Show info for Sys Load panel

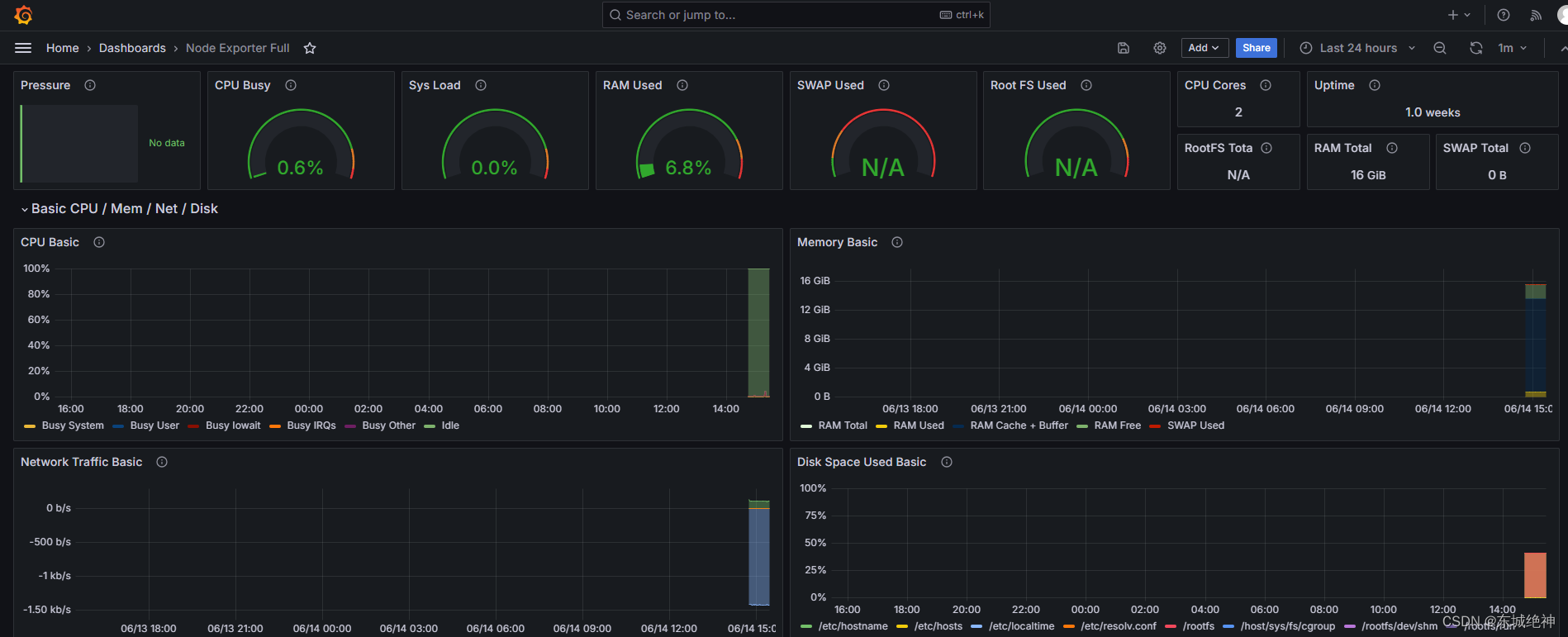(x=481, y=85)
